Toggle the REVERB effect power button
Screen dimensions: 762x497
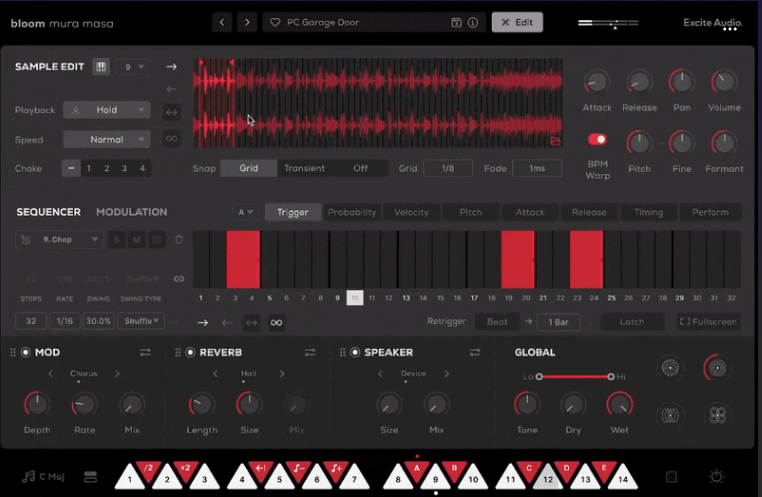pyautogui.click(x=190, y=352)
